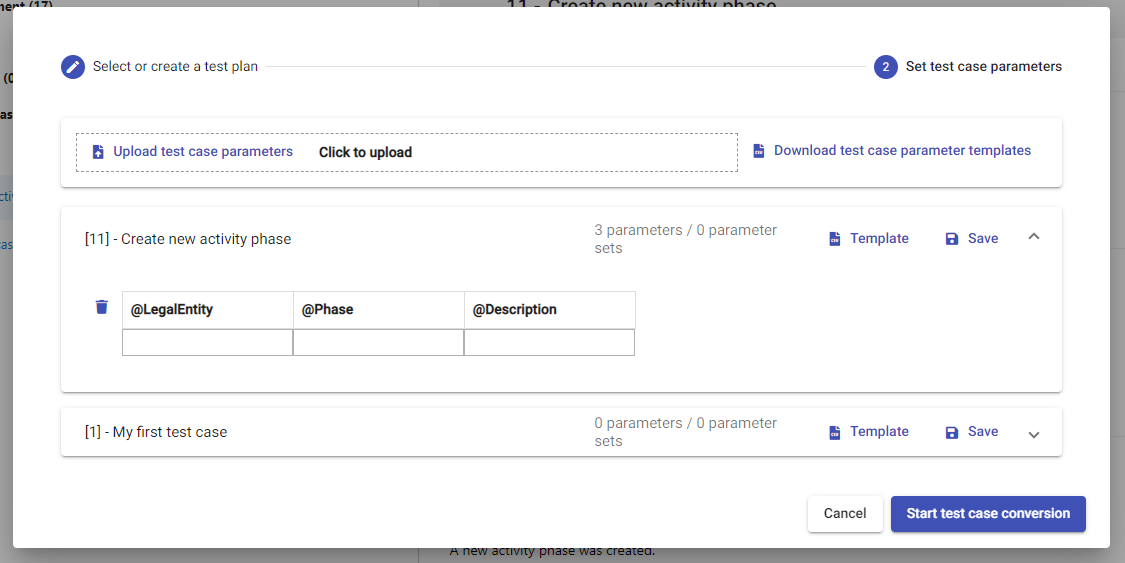Collapse the Create new activity phase panel
1125x563 pixels.
[1034, 237]
